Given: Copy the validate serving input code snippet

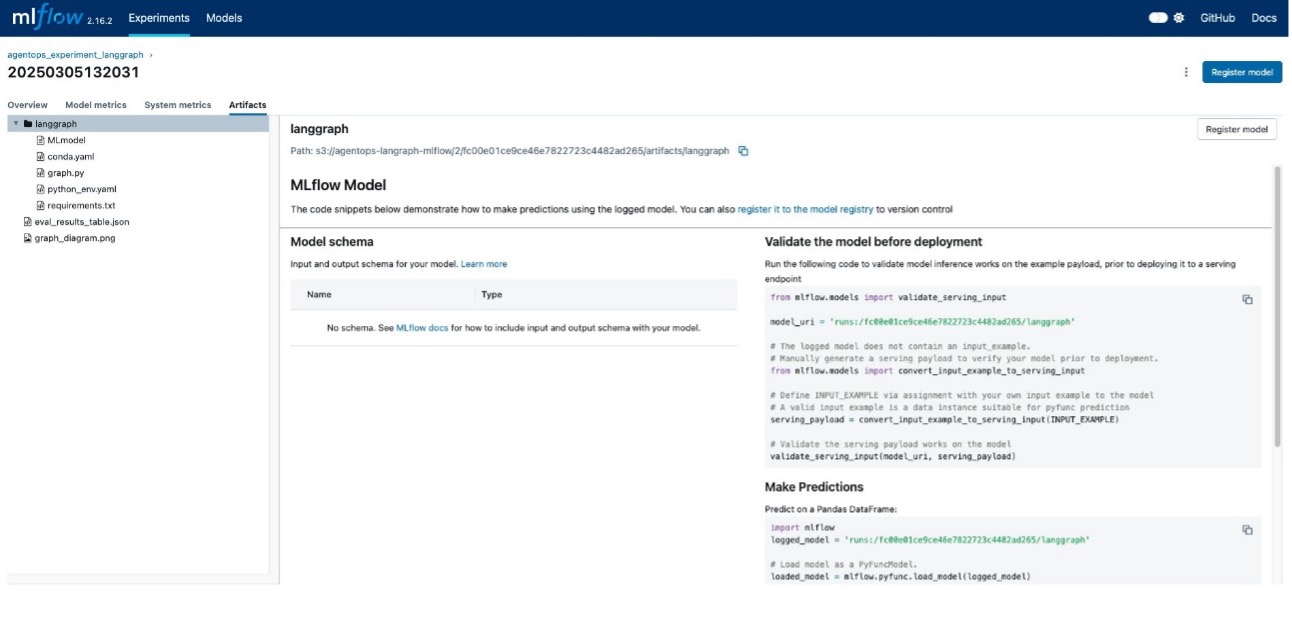Looking at the screenshot, I should [x=1247, y=299].
